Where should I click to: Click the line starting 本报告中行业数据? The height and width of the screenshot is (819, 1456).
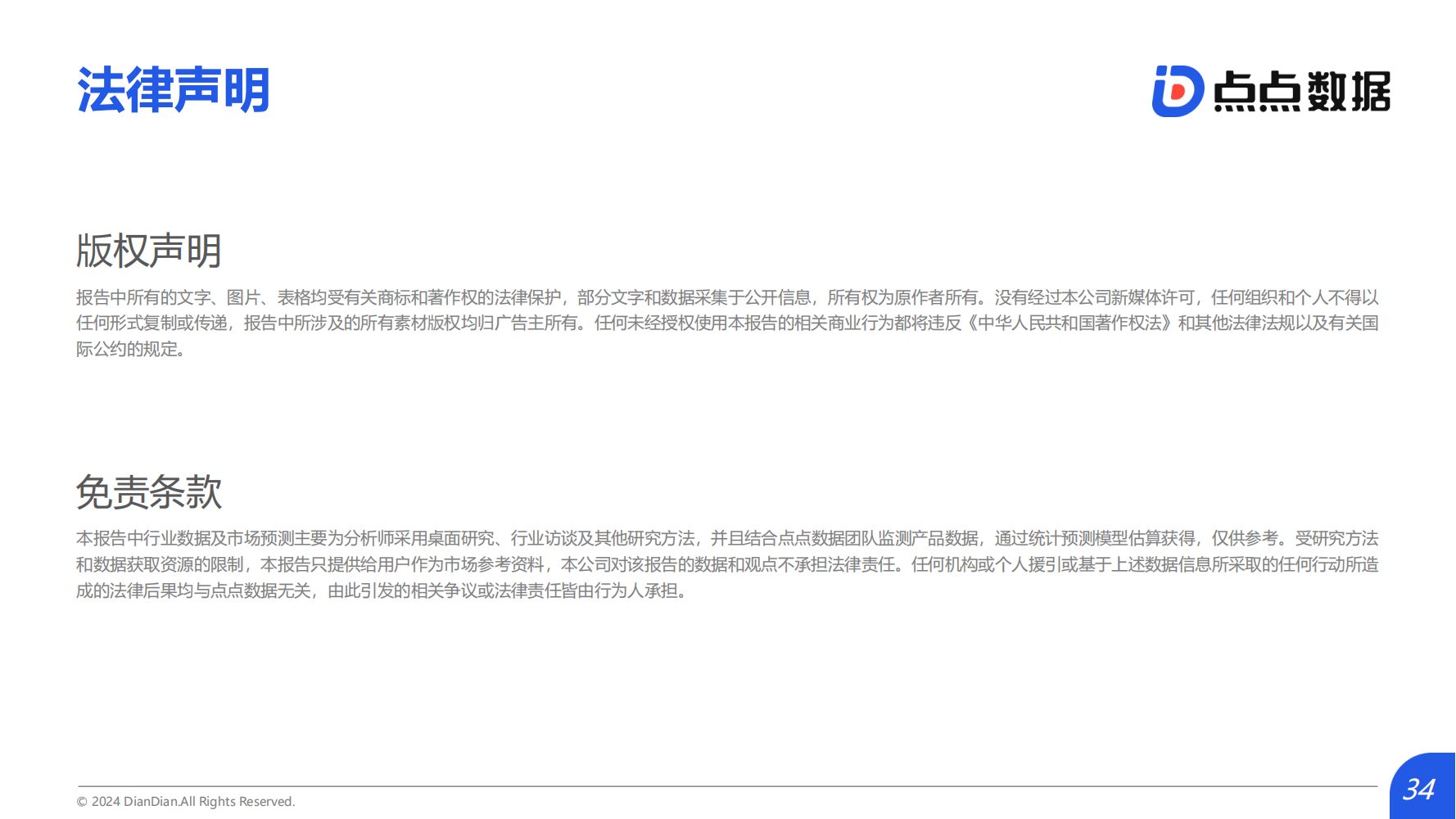coord(727,538)
